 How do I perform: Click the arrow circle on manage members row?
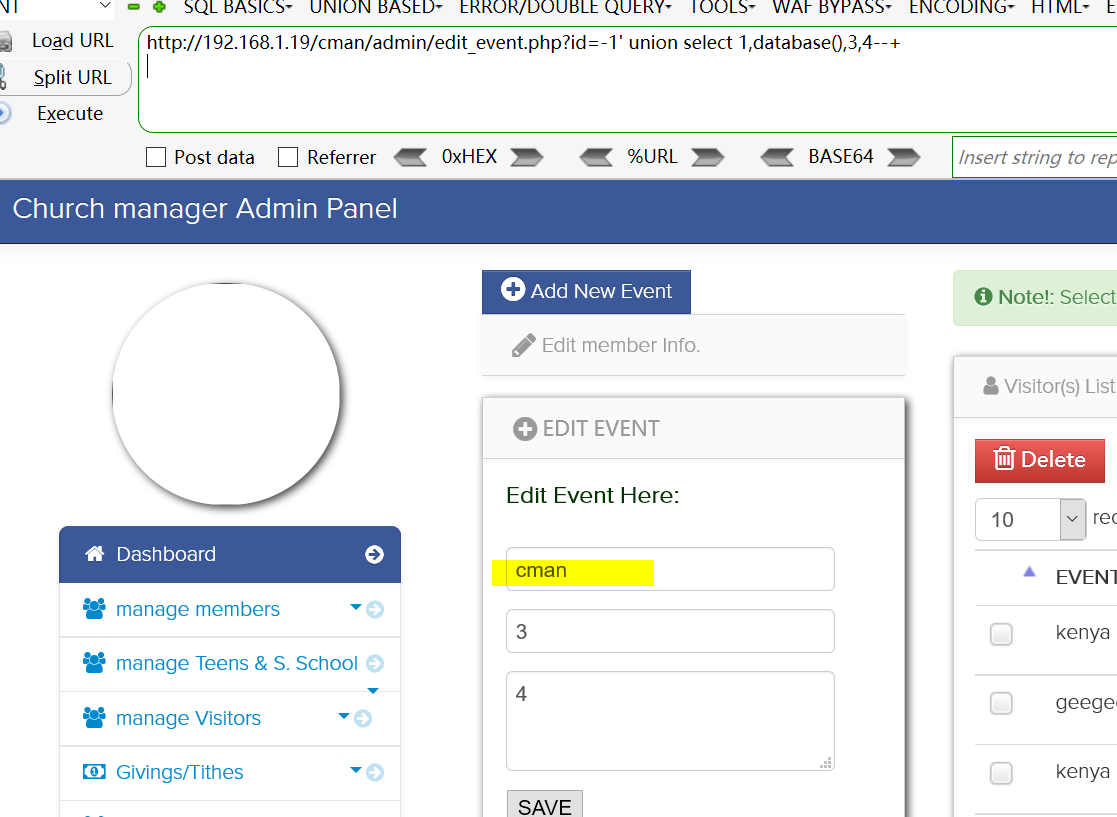(375, 610)
